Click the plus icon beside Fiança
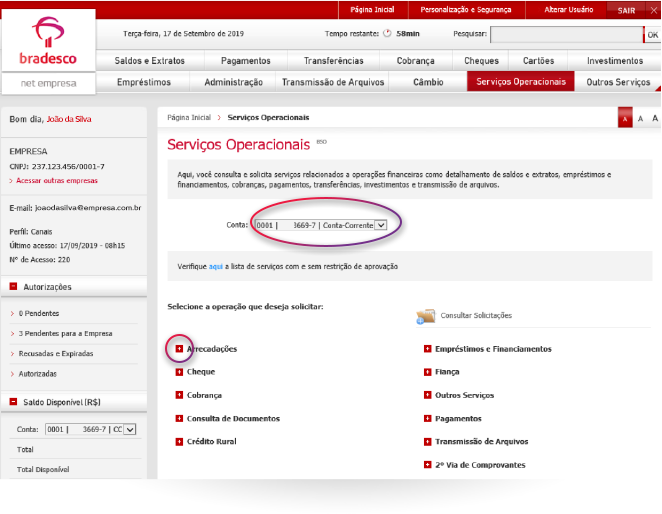662x514 pixels. point(427,372)
